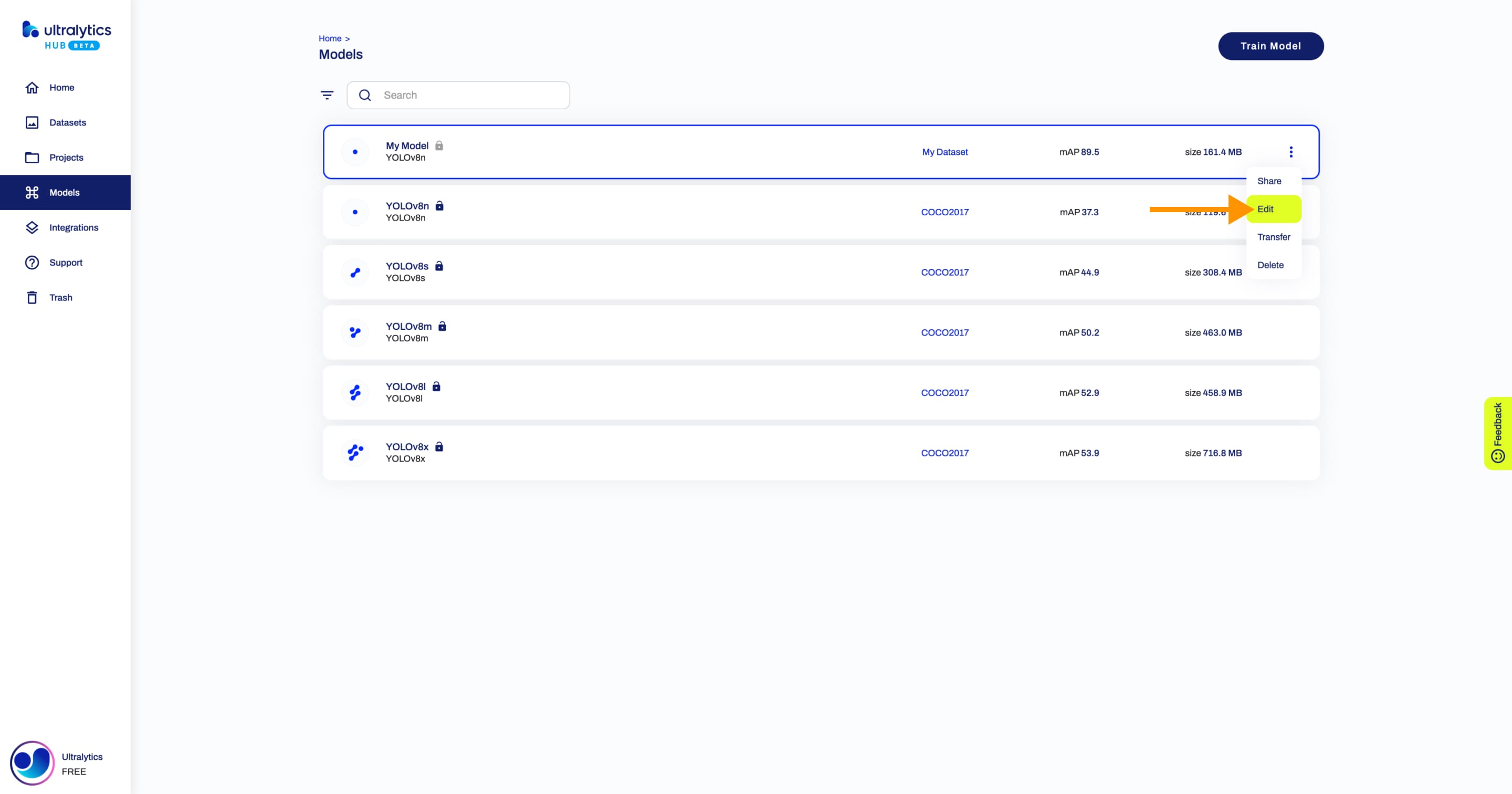1512x794 pixels.
Task: Click the Support icon in sidebar
Action: (31, 262)
